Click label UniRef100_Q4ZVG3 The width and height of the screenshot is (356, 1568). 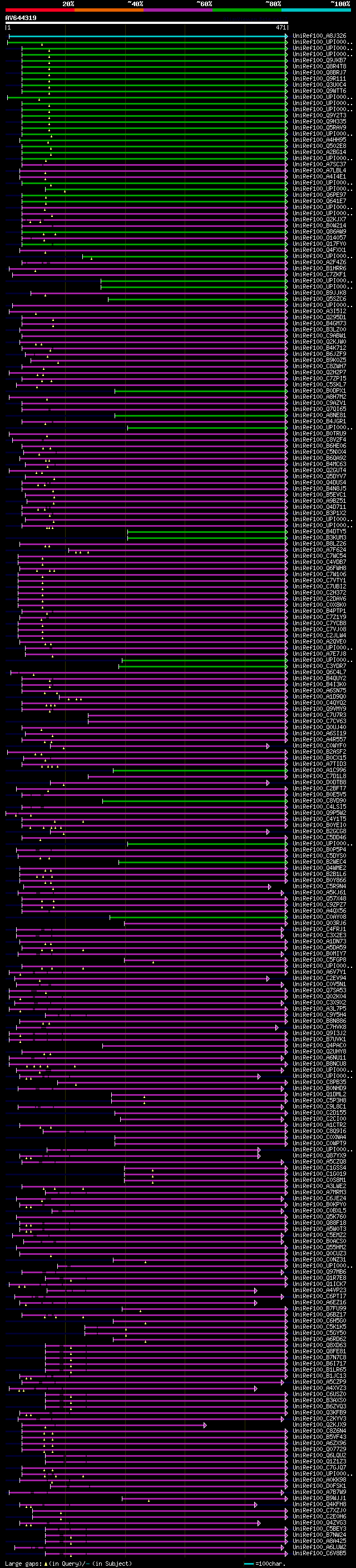pyautogui.click(x=319, y=1522)
